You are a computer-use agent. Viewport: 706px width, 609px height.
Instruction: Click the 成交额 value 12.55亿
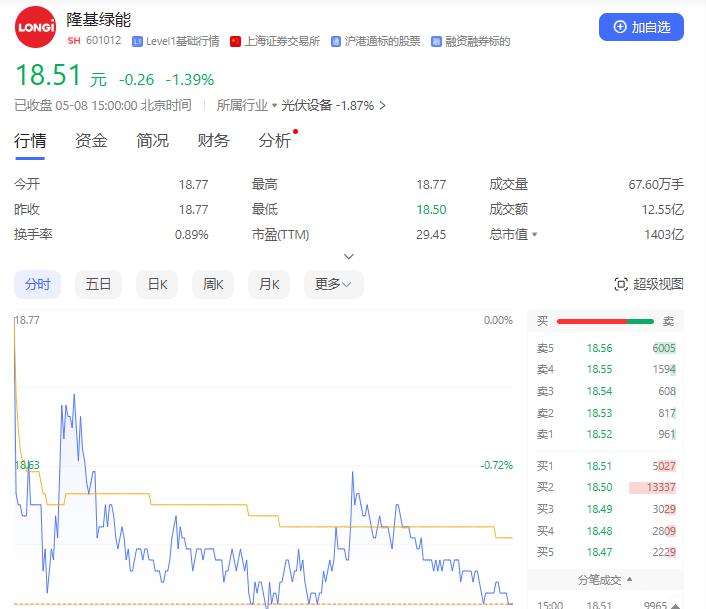[663, 210]
